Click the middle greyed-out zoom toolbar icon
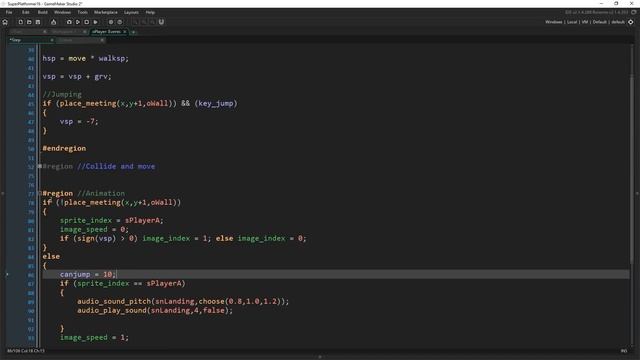Viewport: 640px width, 360px height. 144,22
